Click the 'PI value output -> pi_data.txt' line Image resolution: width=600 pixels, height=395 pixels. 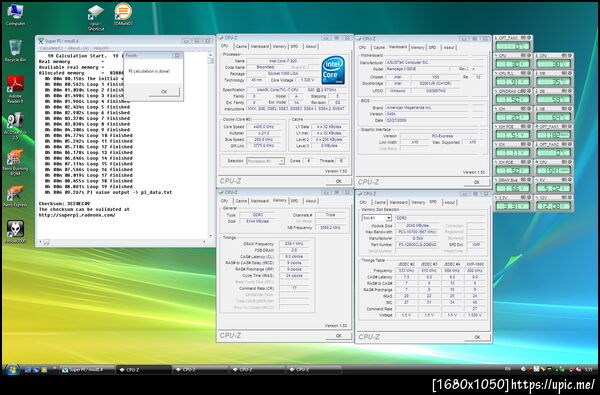108,193
